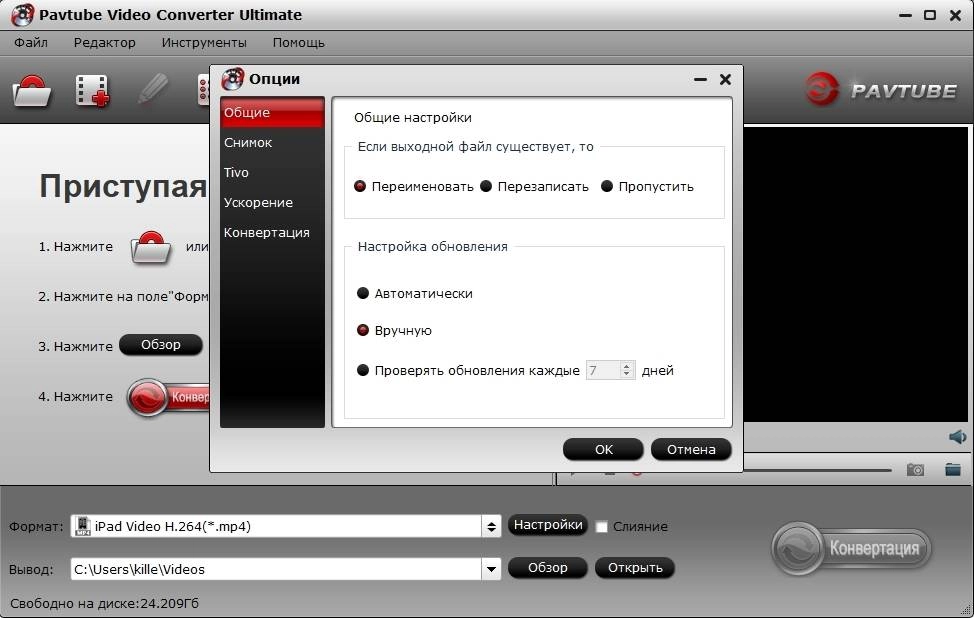Open the Редактор menu
Image resolution: width=974 pixels, height=618 pixels.
104,42
